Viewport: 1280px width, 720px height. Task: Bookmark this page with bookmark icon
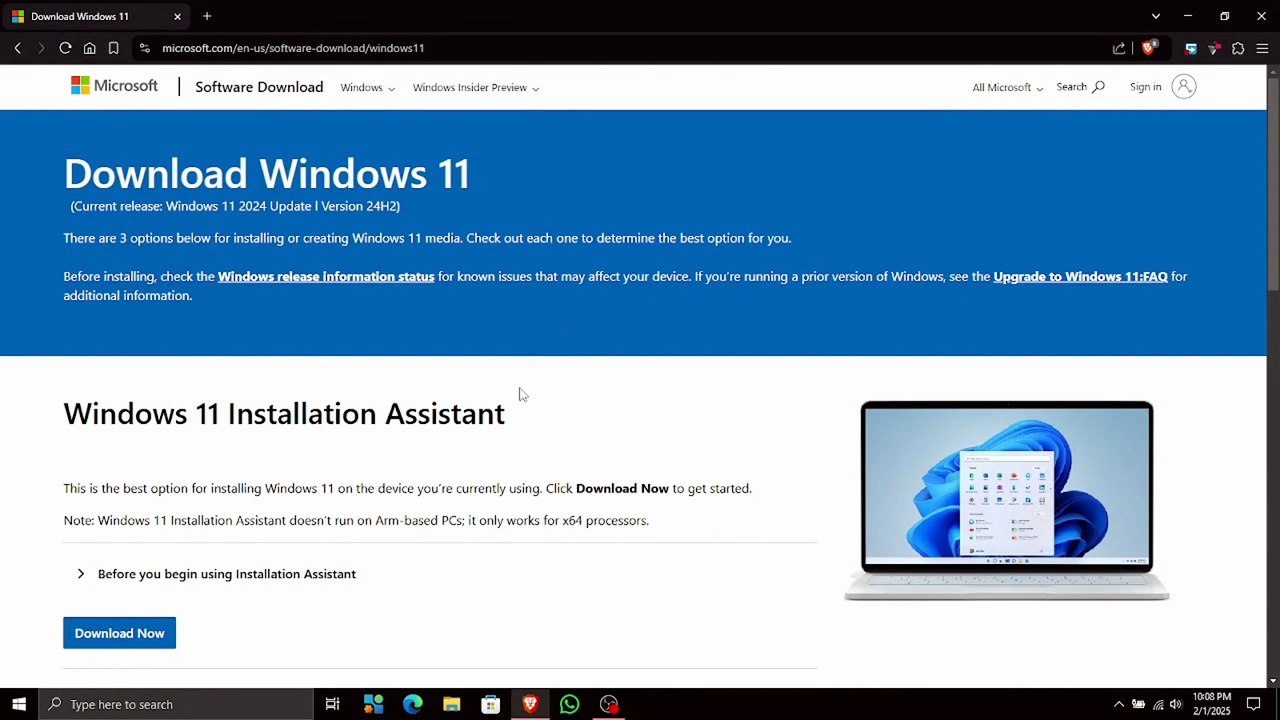(x=113, y=48)
